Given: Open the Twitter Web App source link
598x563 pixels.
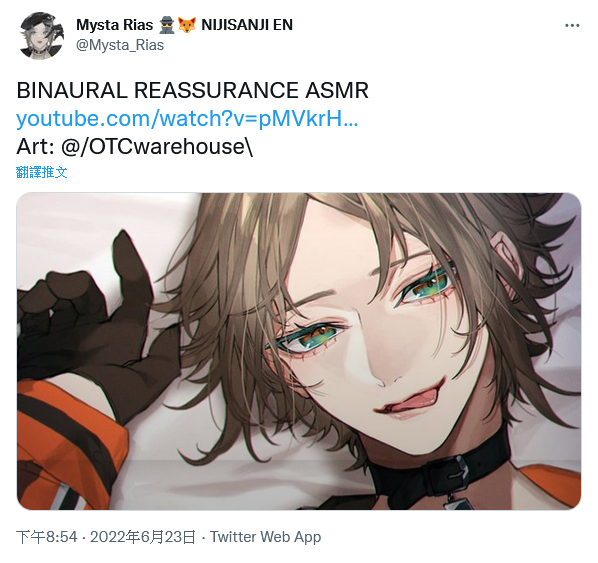Looking at the screenshot, I should pos(266,537).
